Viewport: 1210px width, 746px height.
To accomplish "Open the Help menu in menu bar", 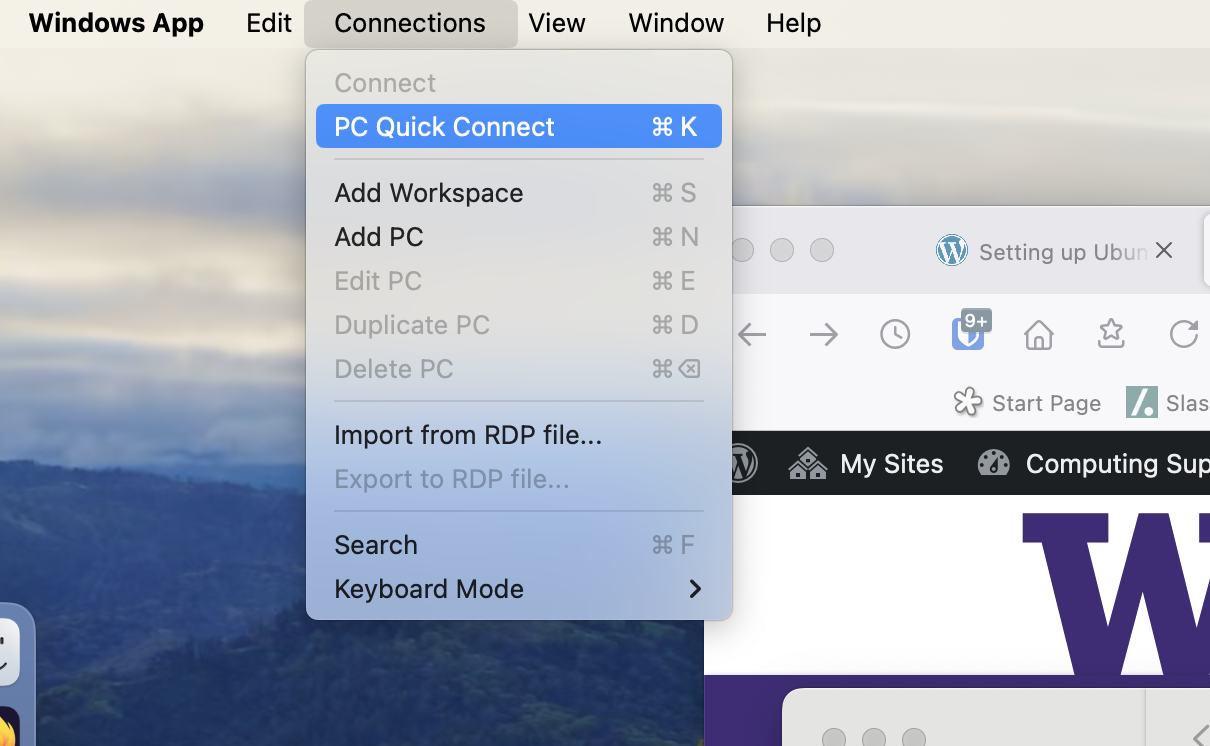I will 793,23.
